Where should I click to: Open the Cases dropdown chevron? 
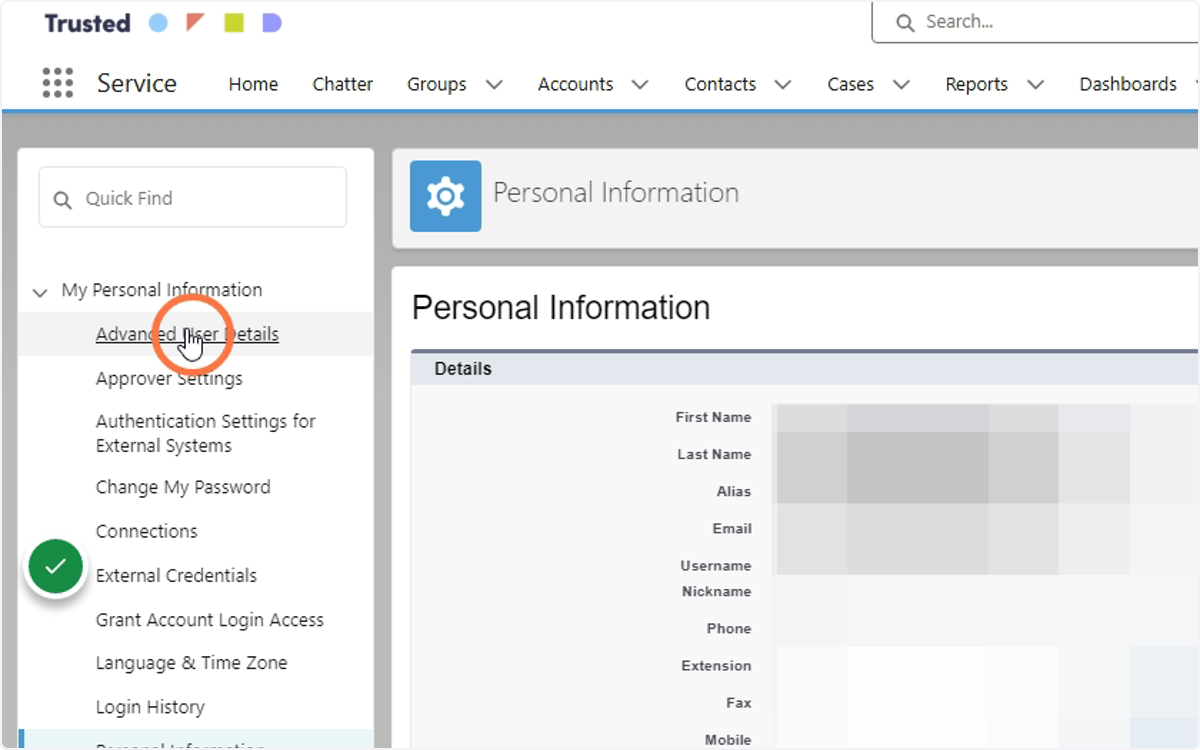tap(901, 85)
